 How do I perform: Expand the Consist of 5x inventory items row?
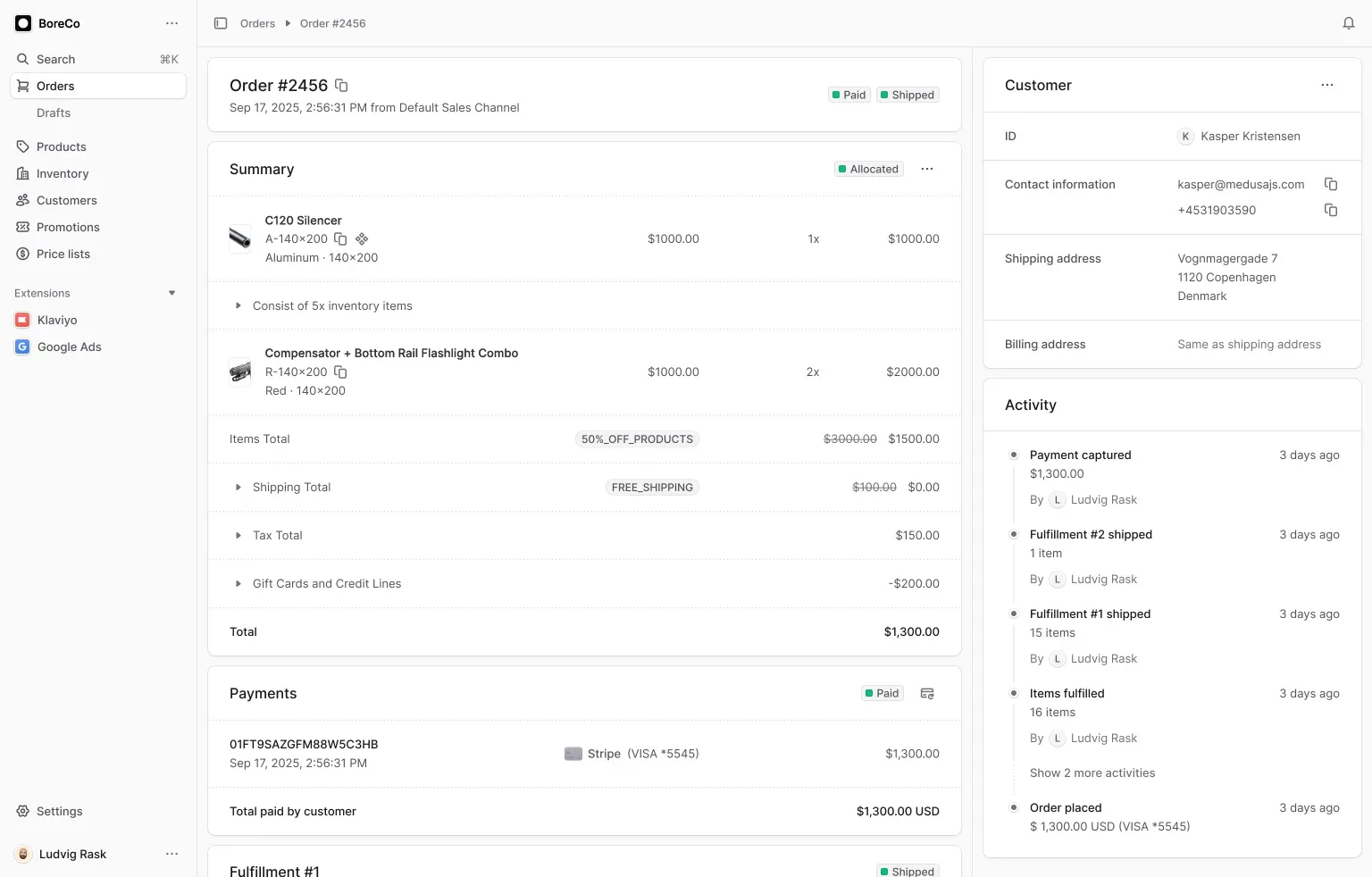point(238,305)
